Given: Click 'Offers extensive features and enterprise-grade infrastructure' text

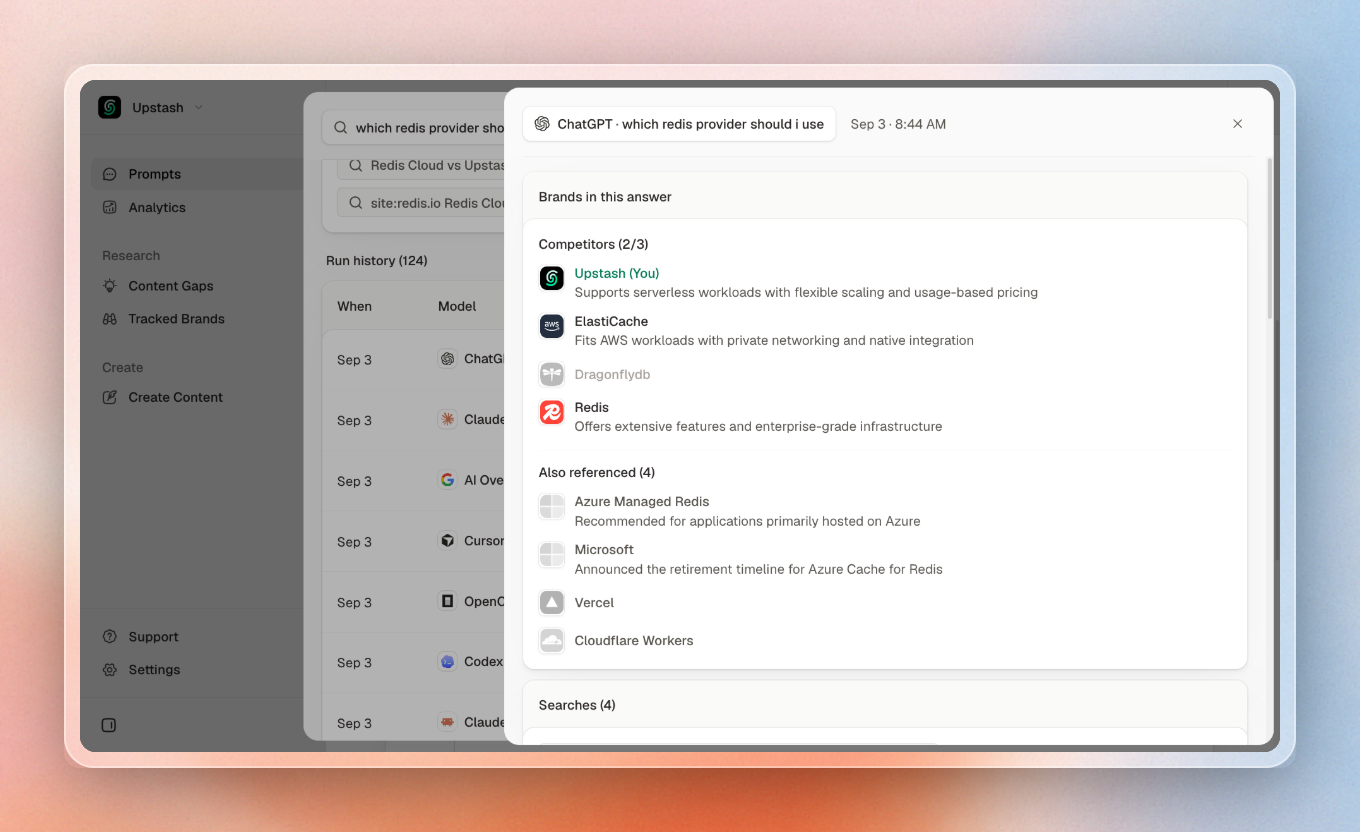Looking at the screenshot, I should click(x=758, y=426).
